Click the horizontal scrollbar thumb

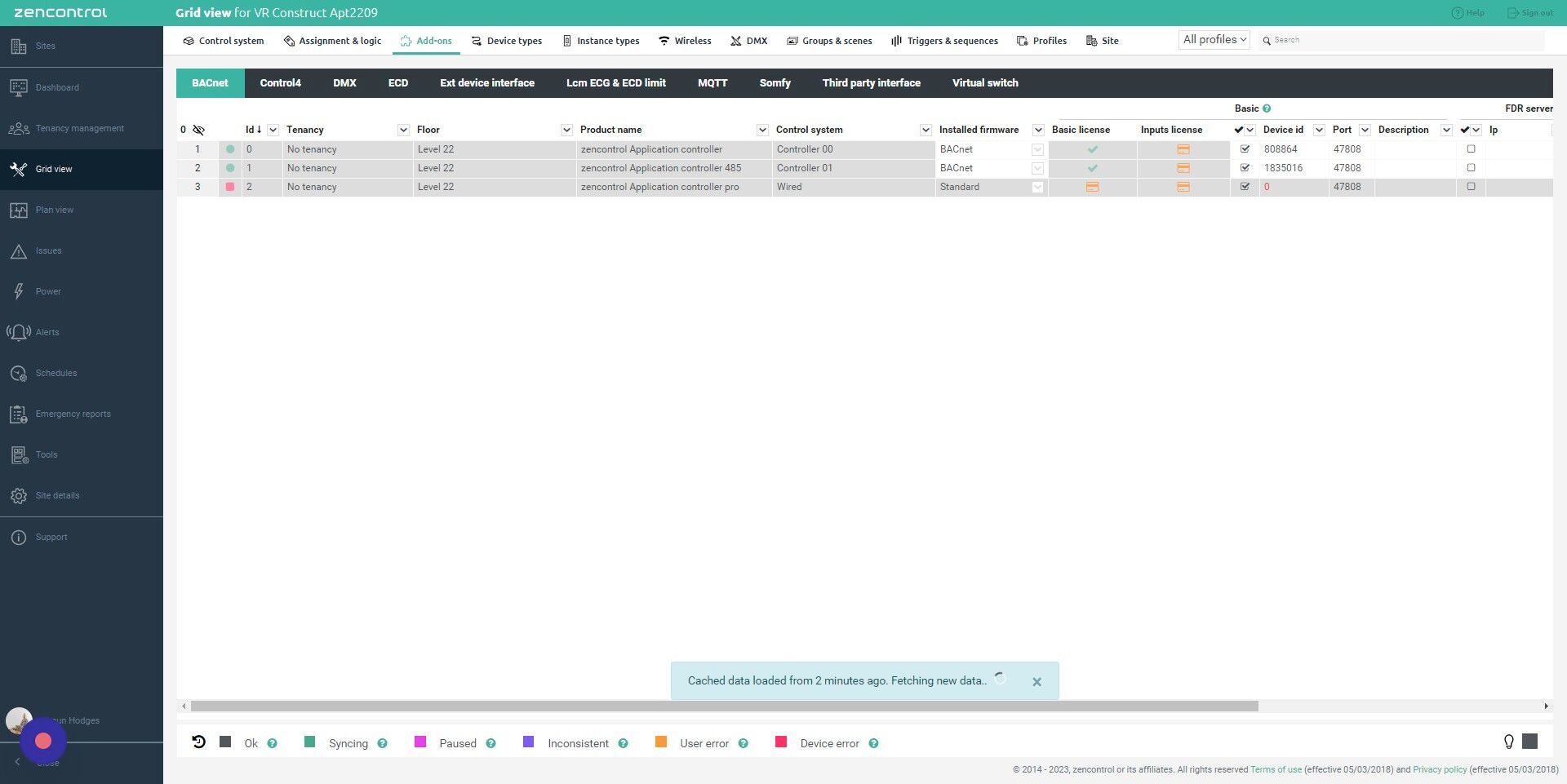724,706
